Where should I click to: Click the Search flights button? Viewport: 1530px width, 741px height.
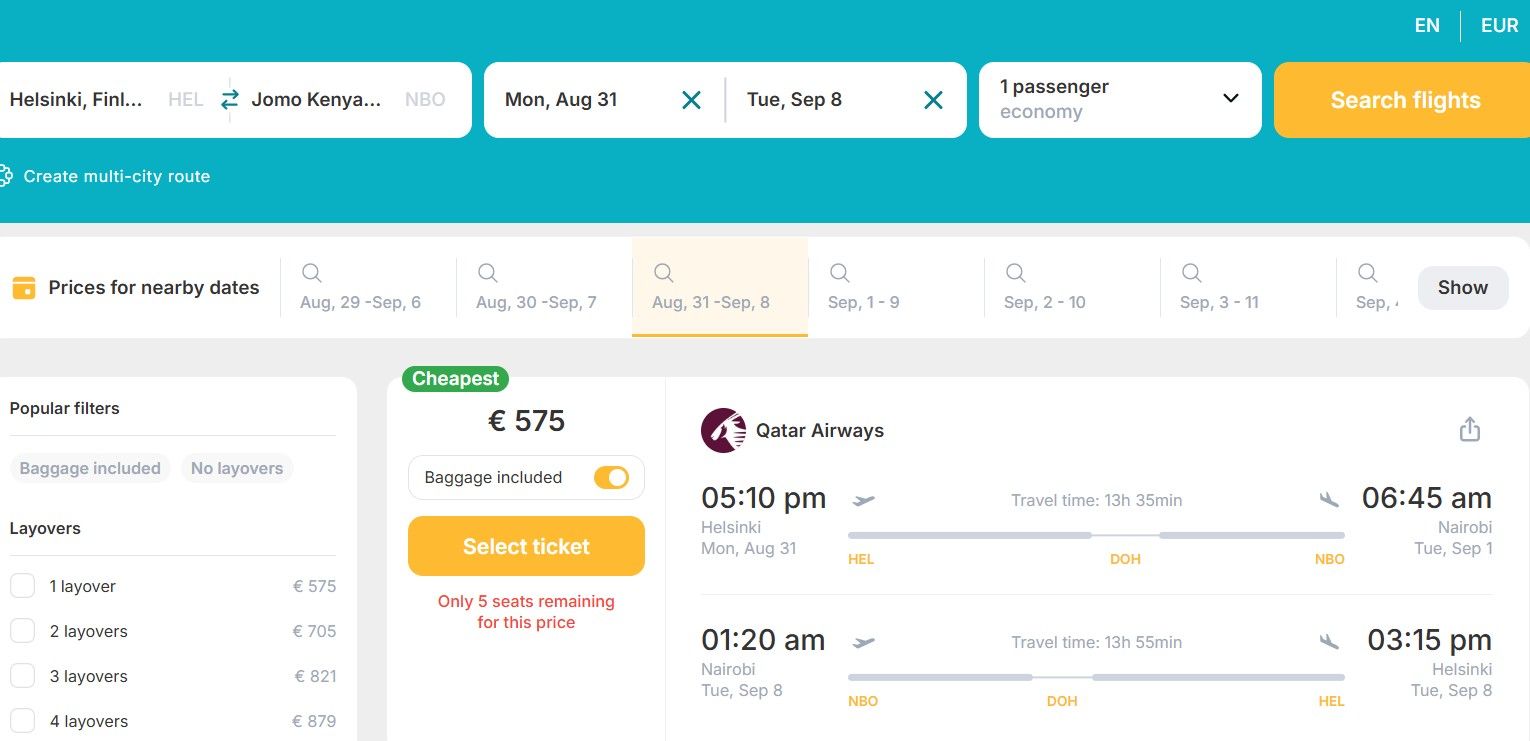[1404, 100]
